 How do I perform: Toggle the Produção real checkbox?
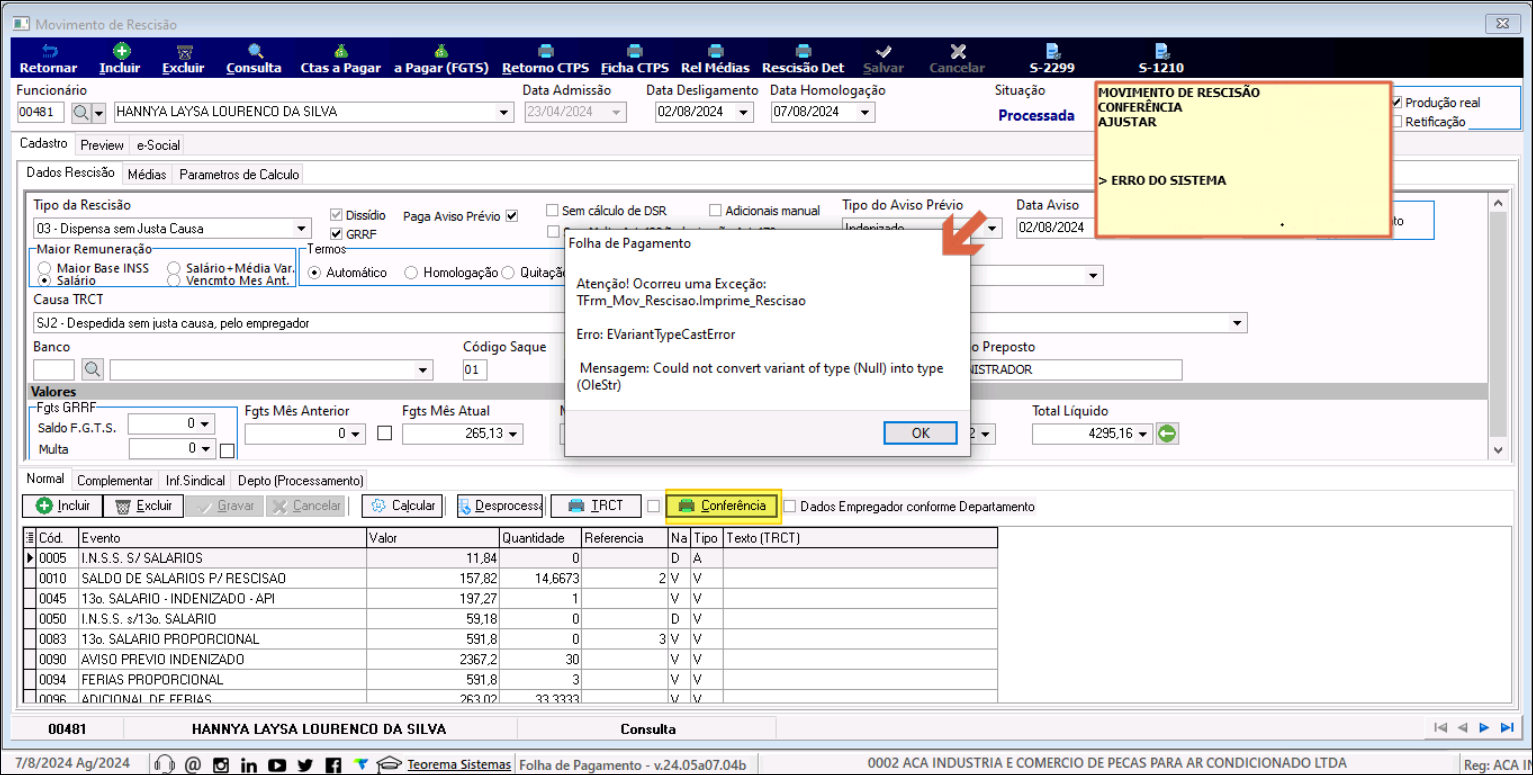[x=1398, y=102]
